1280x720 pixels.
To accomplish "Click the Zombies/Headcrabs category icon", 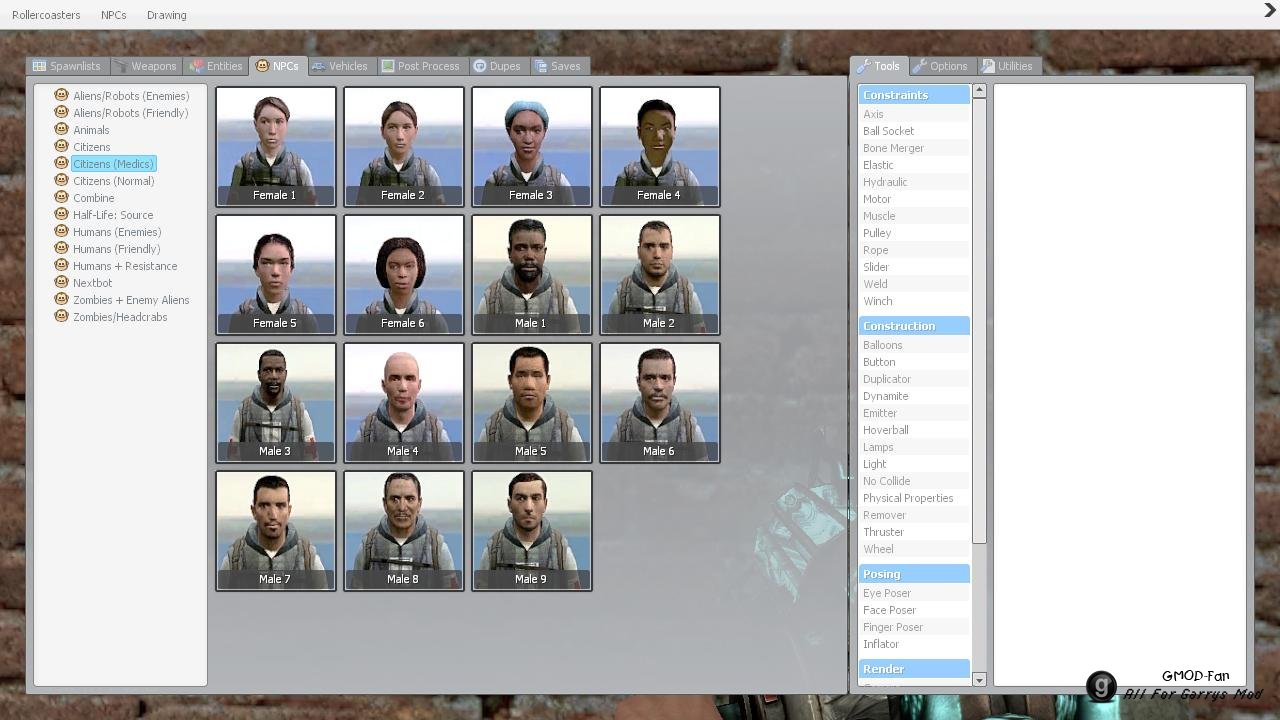I will click(61, 316).
